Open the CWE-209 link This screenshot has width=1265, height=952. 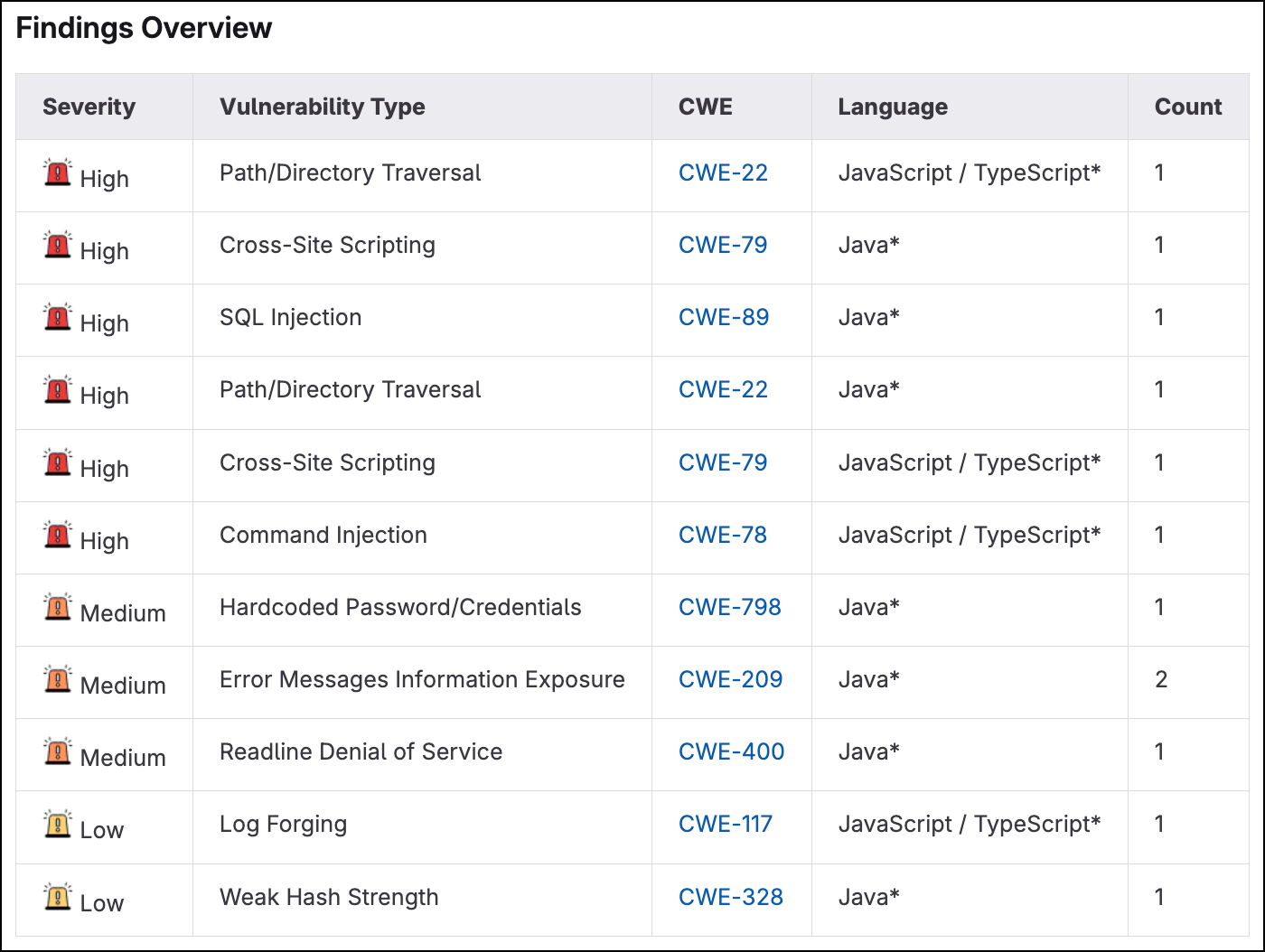(730, 679)
